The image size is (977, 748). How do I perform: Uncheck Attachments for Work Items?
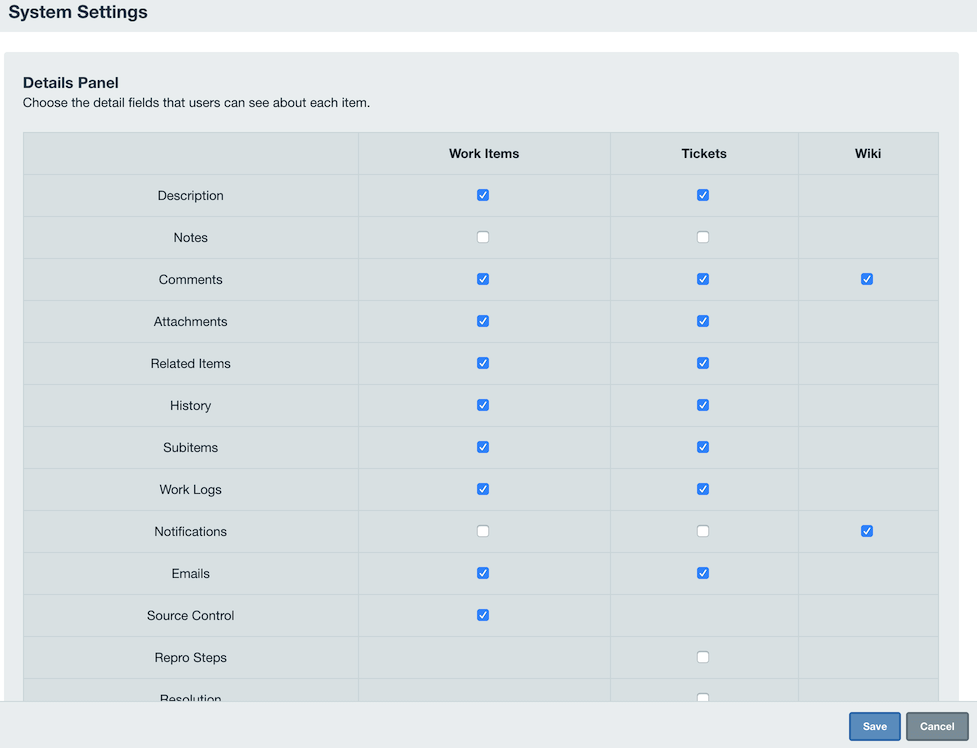click(x=483, y=321)
